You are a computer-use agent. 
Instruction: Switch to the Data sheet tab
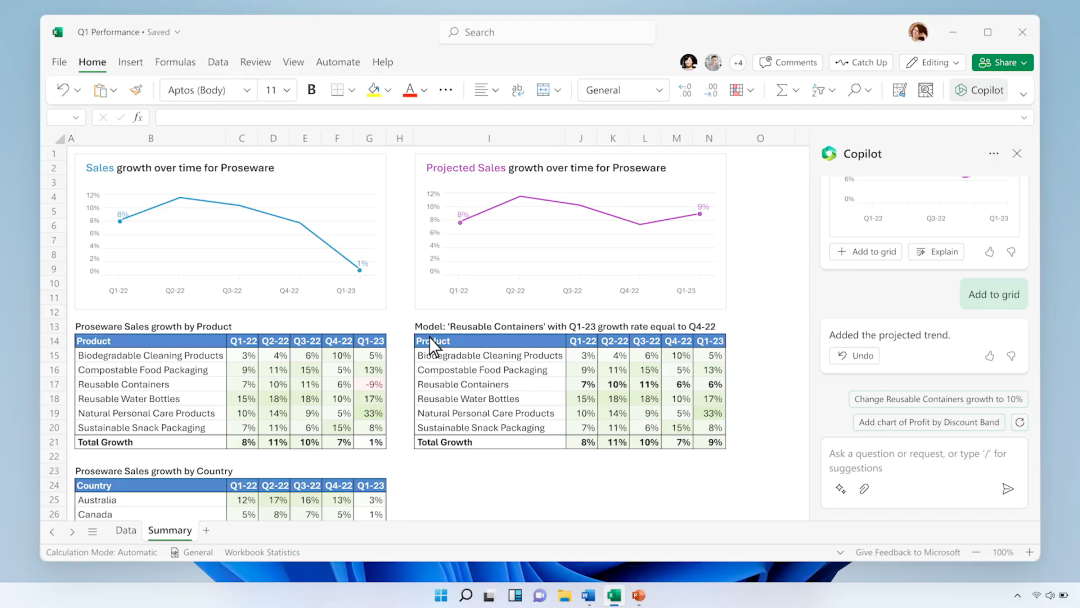[x=125, y=530]
